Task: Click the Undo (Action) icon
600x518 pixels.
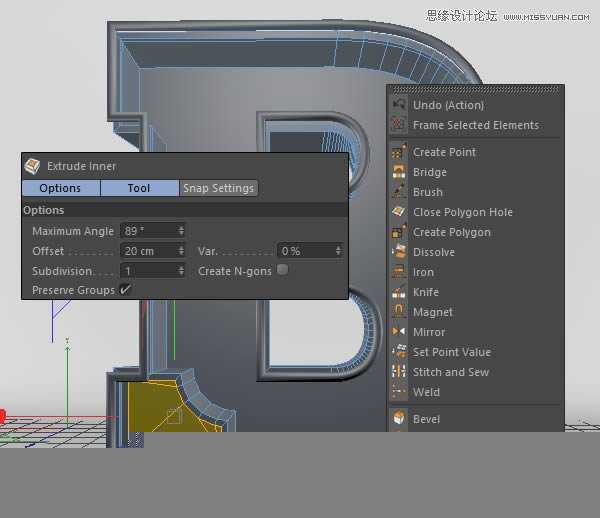Action: (399, 105)
